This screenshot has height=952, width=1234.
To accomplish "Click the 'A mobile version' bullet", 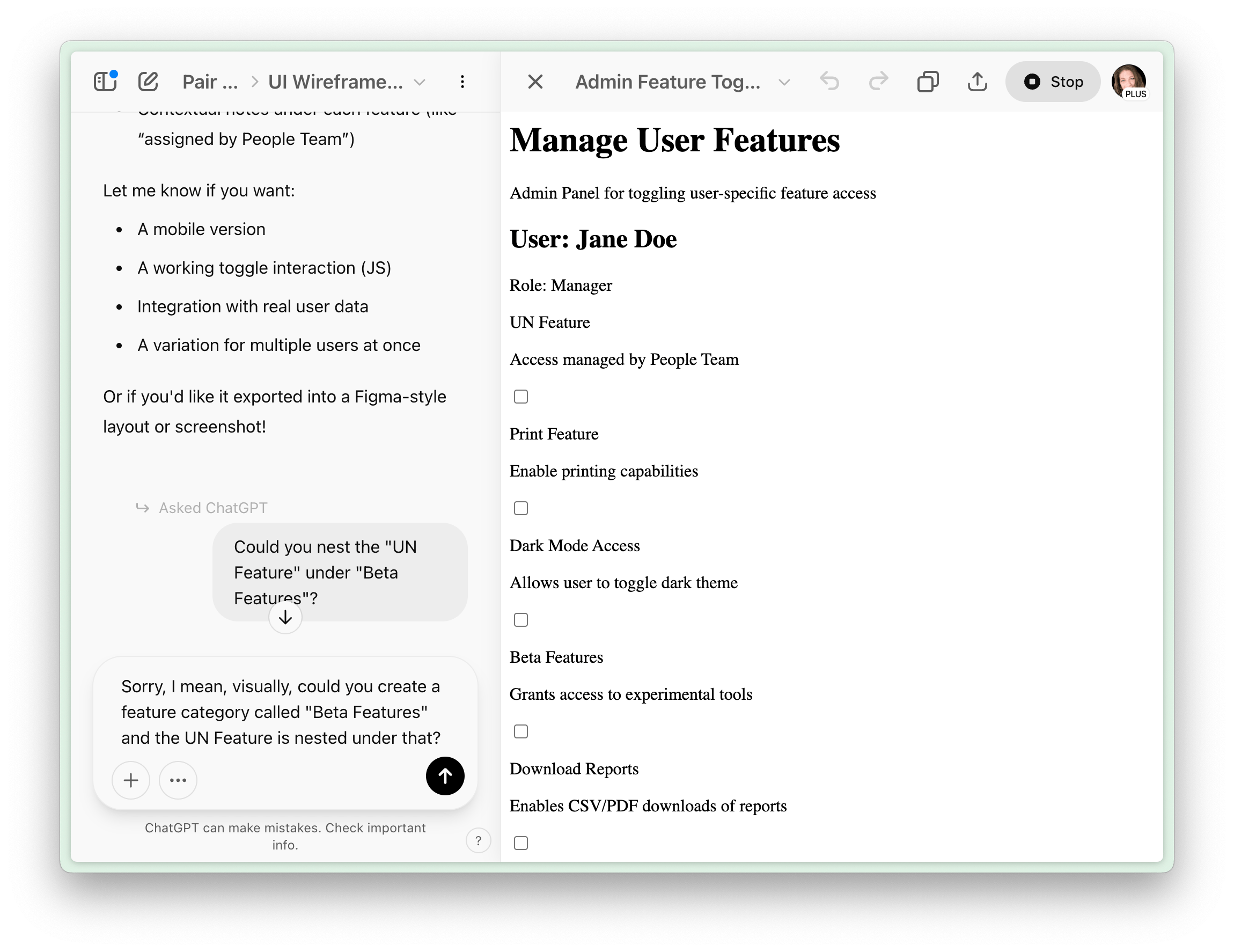I will pyautogui.click(x=201, y=229).
